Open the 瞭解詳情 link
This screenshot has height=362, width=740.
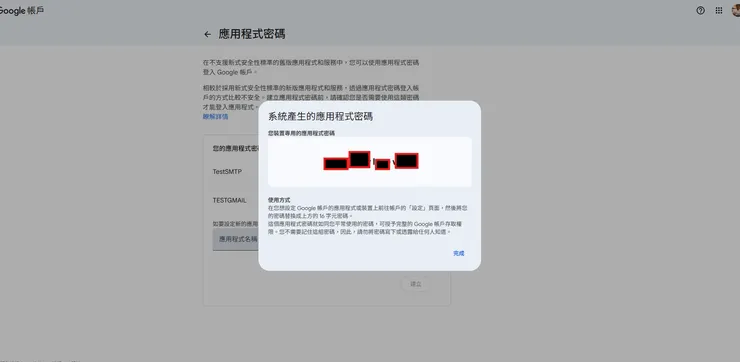click(216, 117)
